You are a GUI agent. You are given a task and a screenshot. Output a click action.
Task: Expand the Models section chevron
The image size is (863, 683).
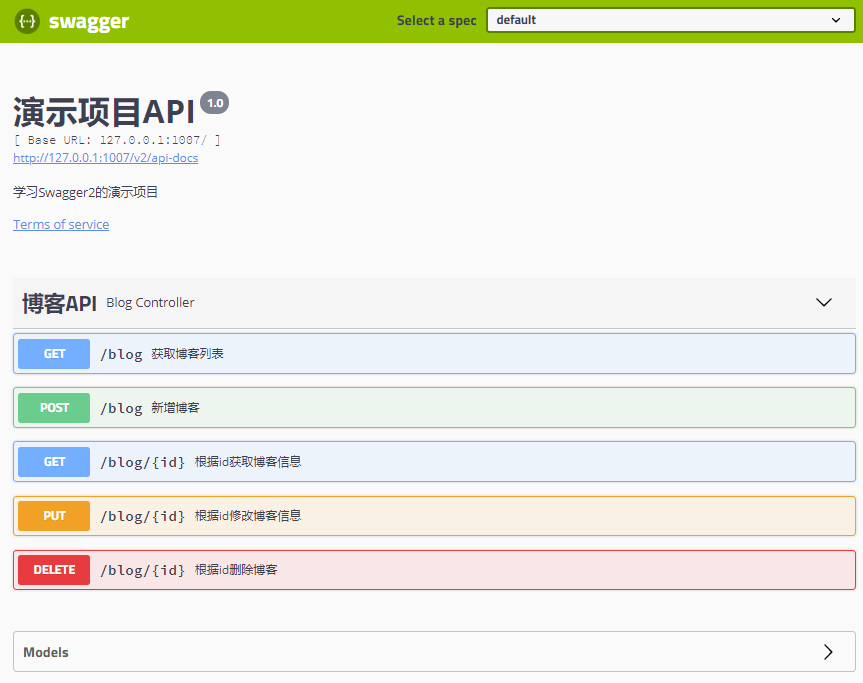point(828,652)
